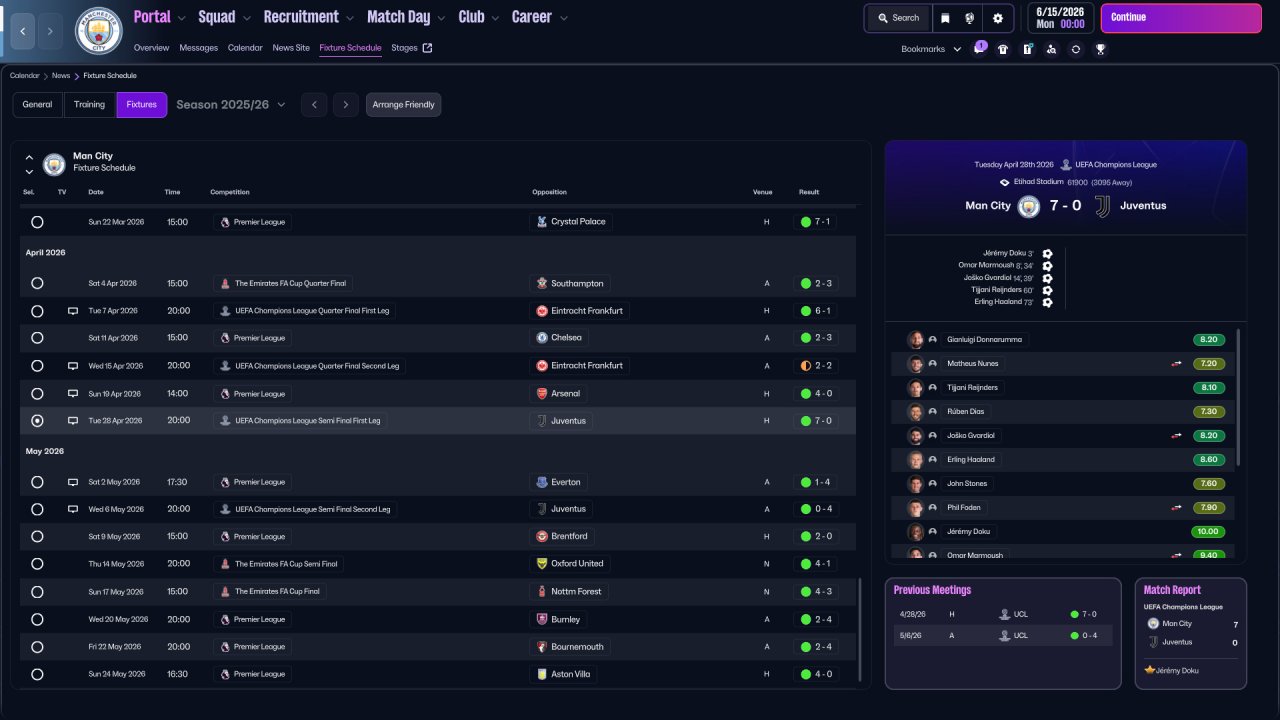Click the Crystal Palace club crest
Viewport: 1280px width, 720px height.
tap(541, 222)
